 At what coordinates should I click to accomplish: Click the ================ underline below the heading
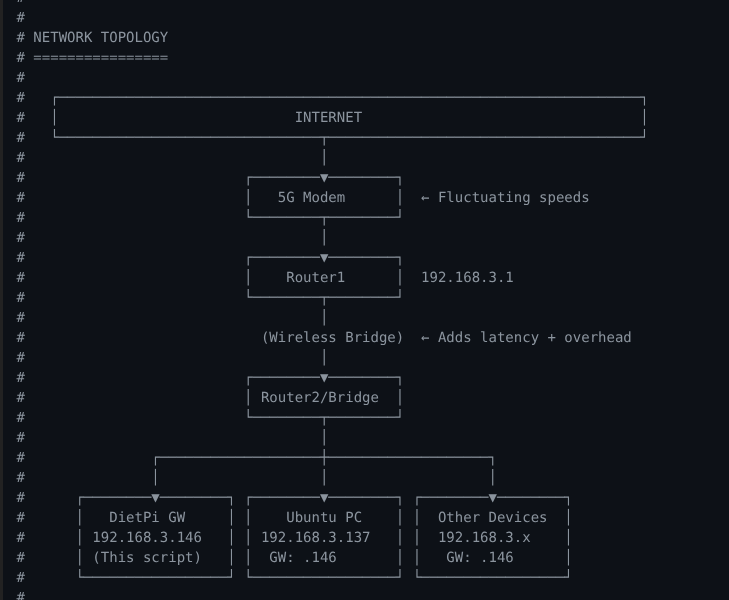(100, 58)
